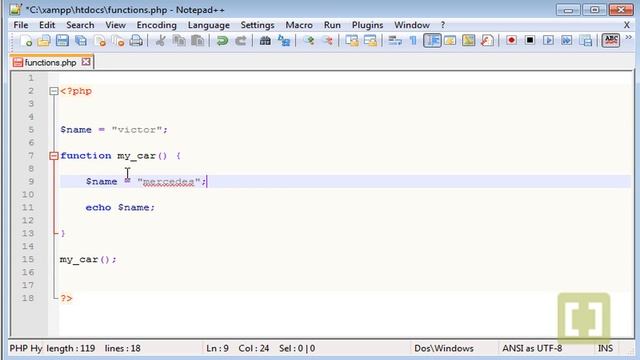Image resolution: width=640 pixels, height=360 pixels.
Task: Click the Print icon
Action: (136, 40)
